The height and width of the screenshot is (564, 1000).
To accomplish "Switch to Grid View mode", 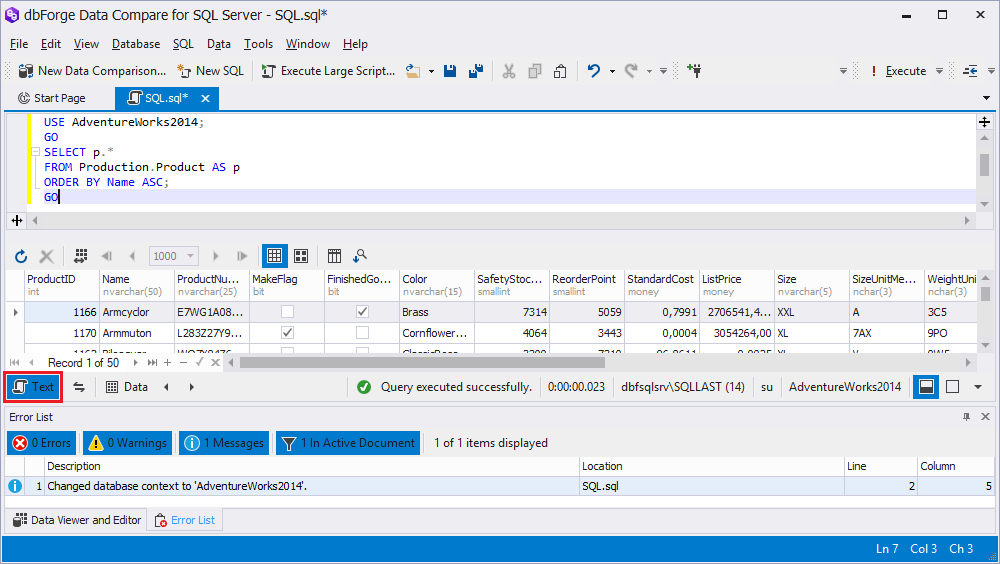I will tap(274, 256).
